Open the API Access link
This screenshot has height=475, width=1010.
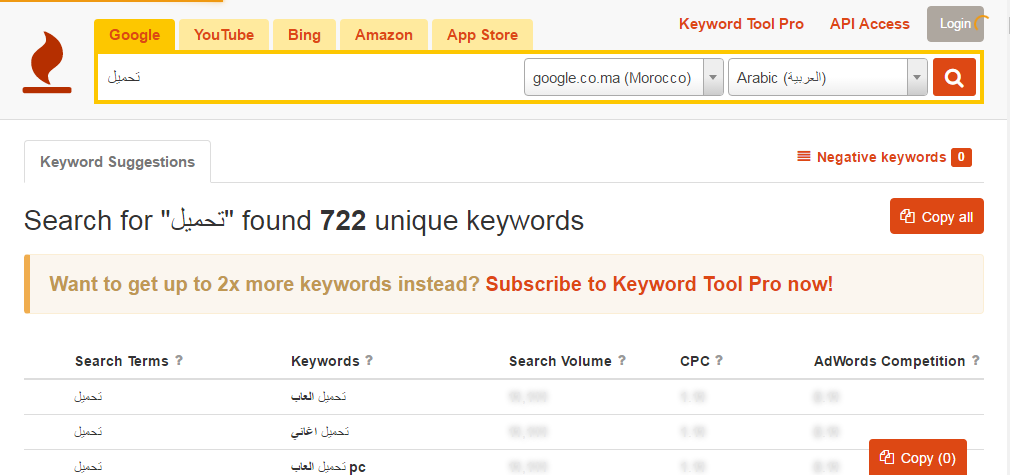click(870, 23)
